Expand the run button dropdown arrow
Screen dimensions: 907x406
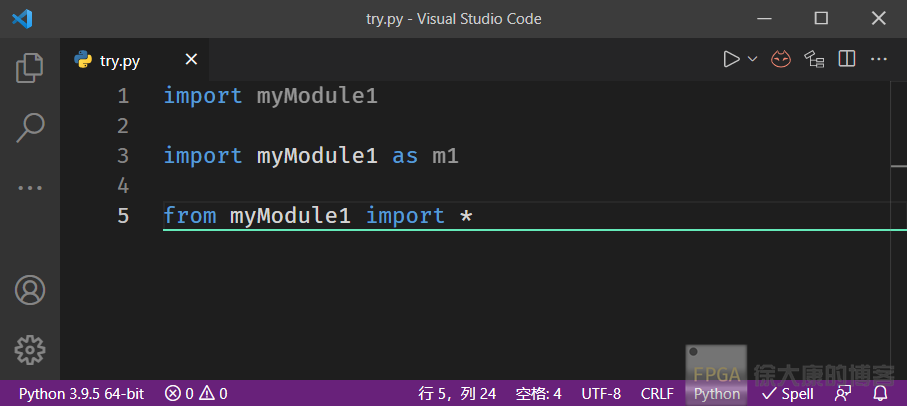(x=753, y=60)
